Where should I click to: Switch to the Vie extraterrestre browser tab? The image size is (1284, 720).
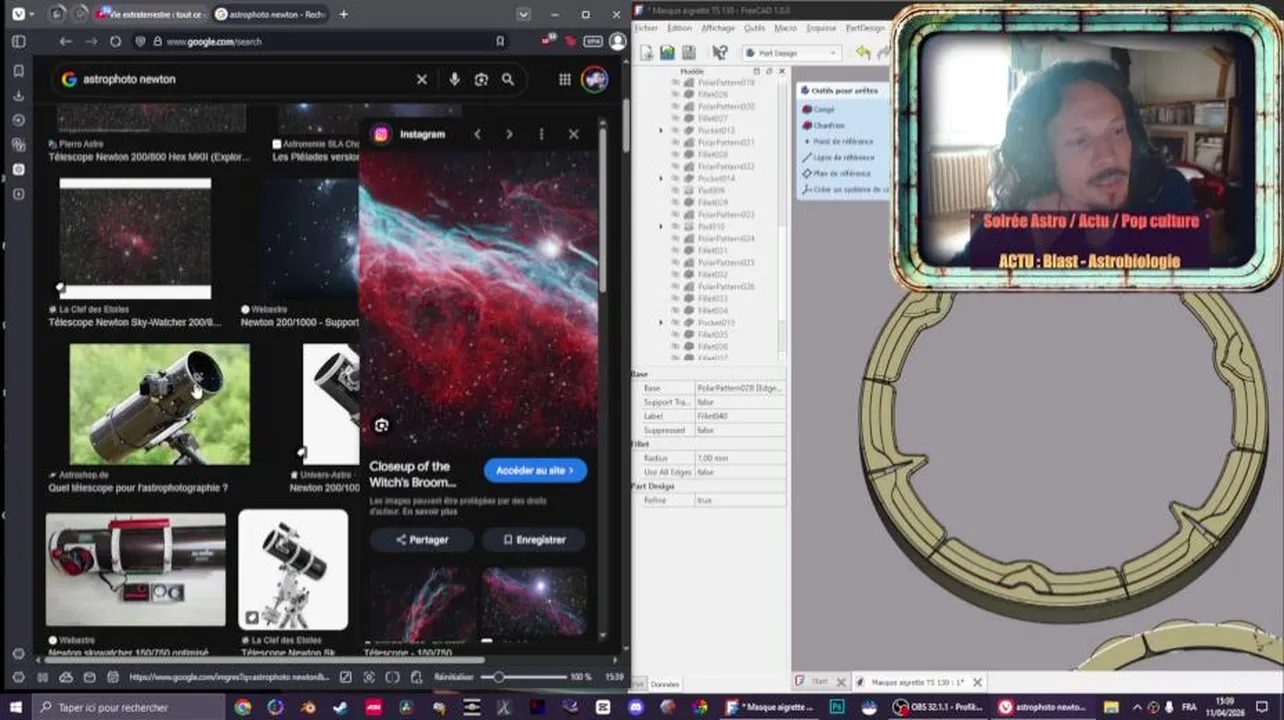click(x=151, y=14)
